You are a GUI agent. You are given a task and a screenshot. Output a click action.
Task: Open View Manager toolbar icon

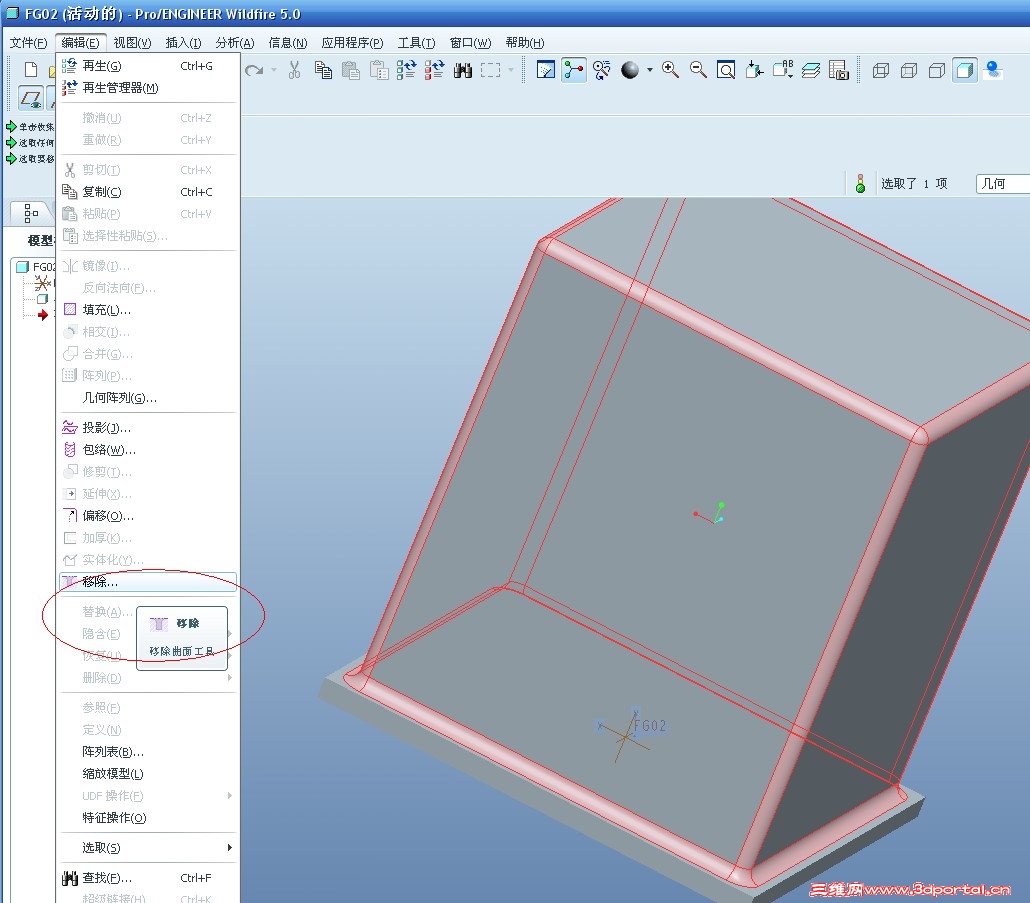pos(839,70)
